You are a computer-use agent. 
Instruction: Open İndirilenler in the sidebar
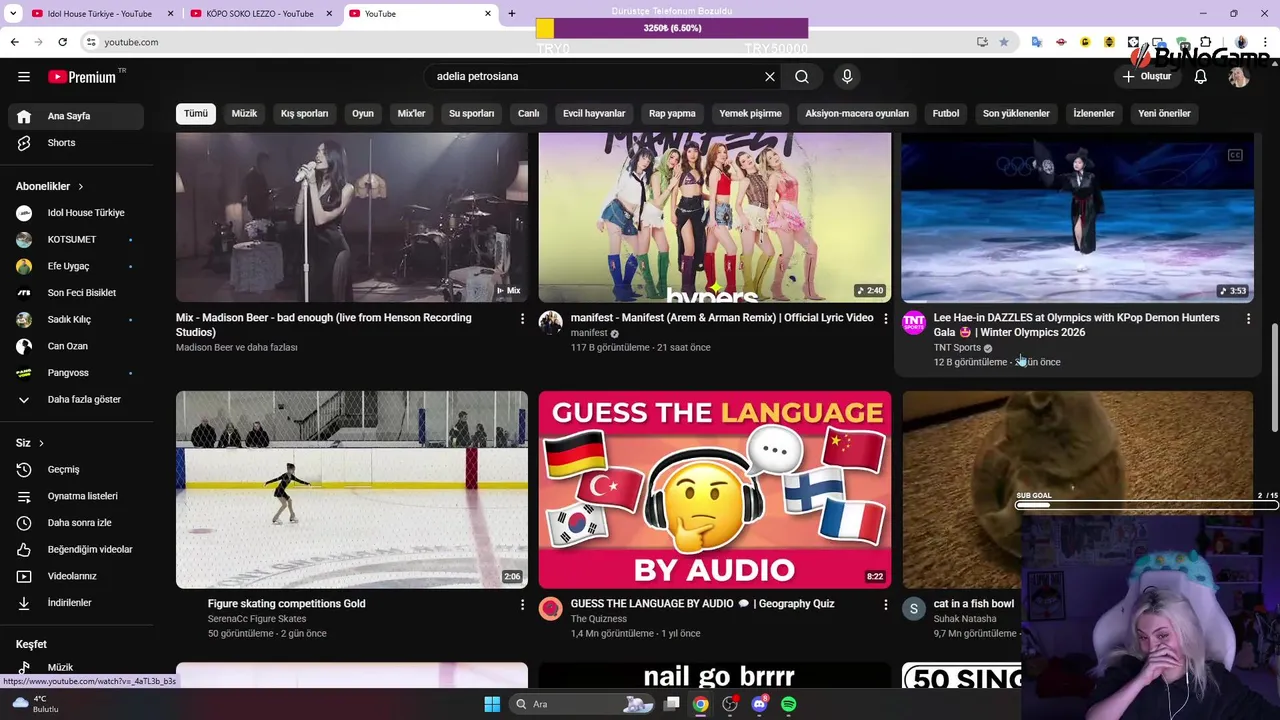coord(76,603)
